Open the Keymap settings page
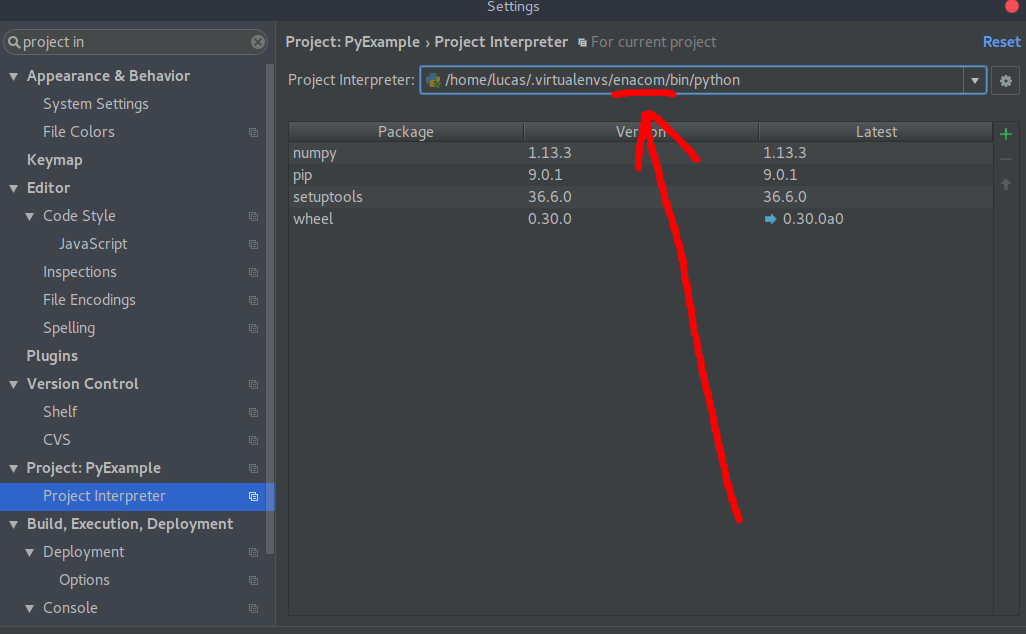 pos(54,160)
